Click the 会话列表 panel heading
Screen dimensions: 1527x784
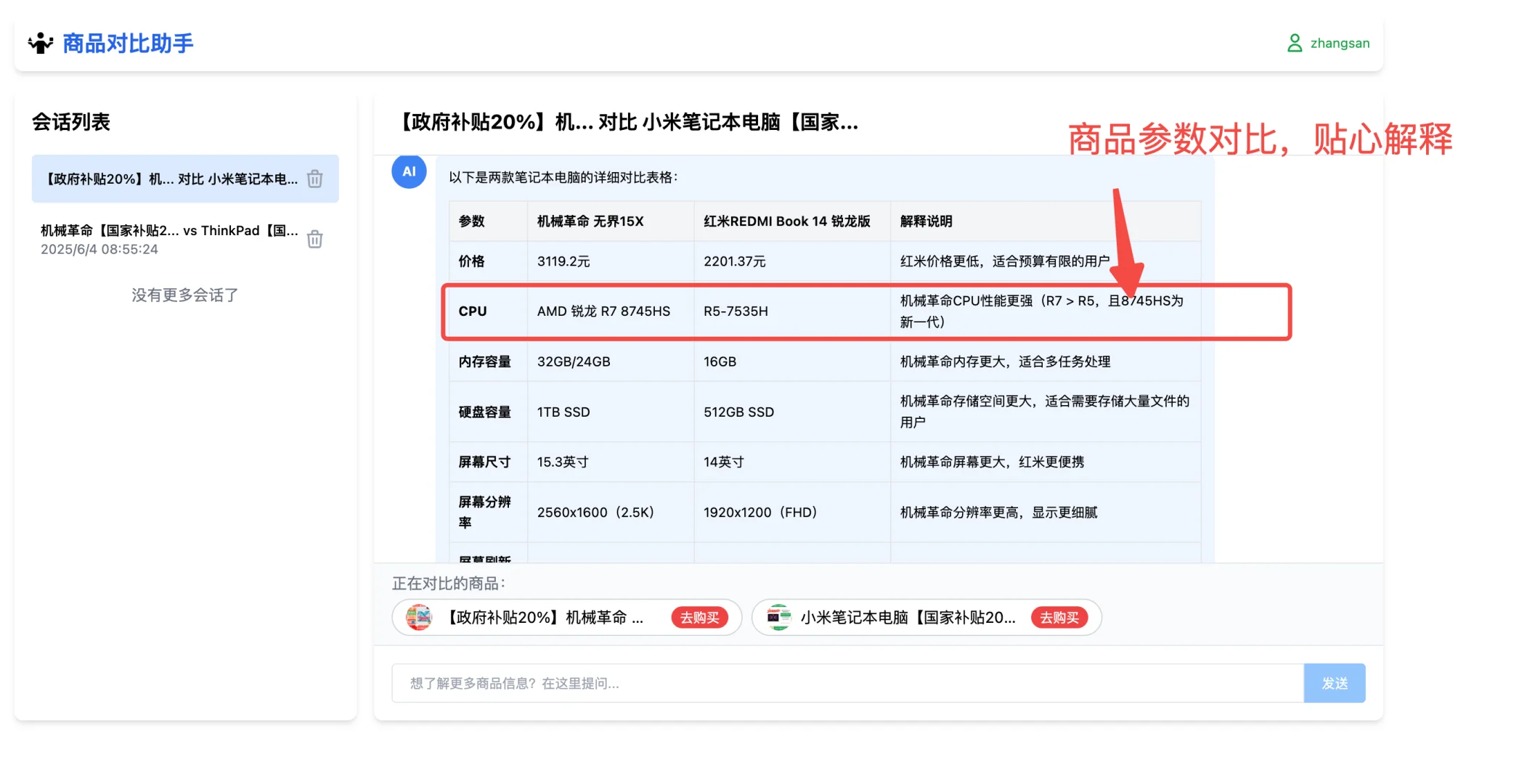coord(72,122)
